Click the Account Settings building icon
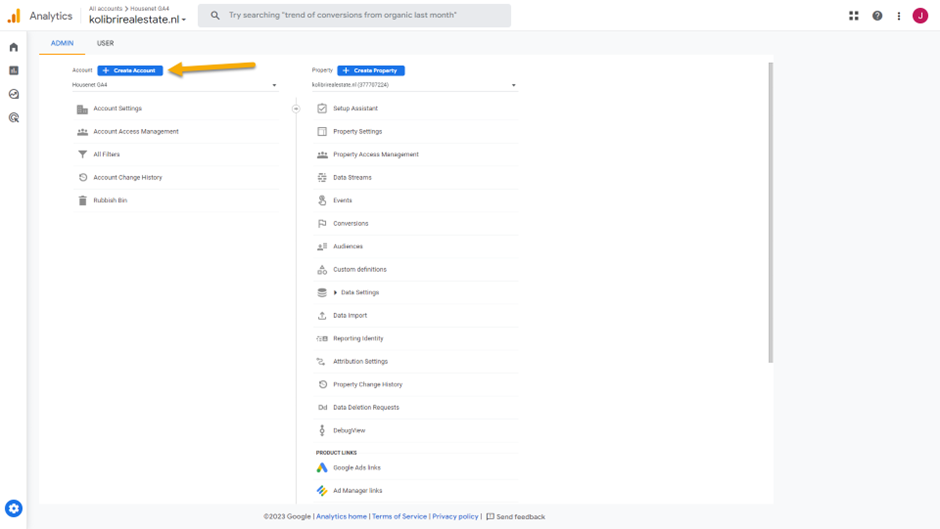 point(82,109)
